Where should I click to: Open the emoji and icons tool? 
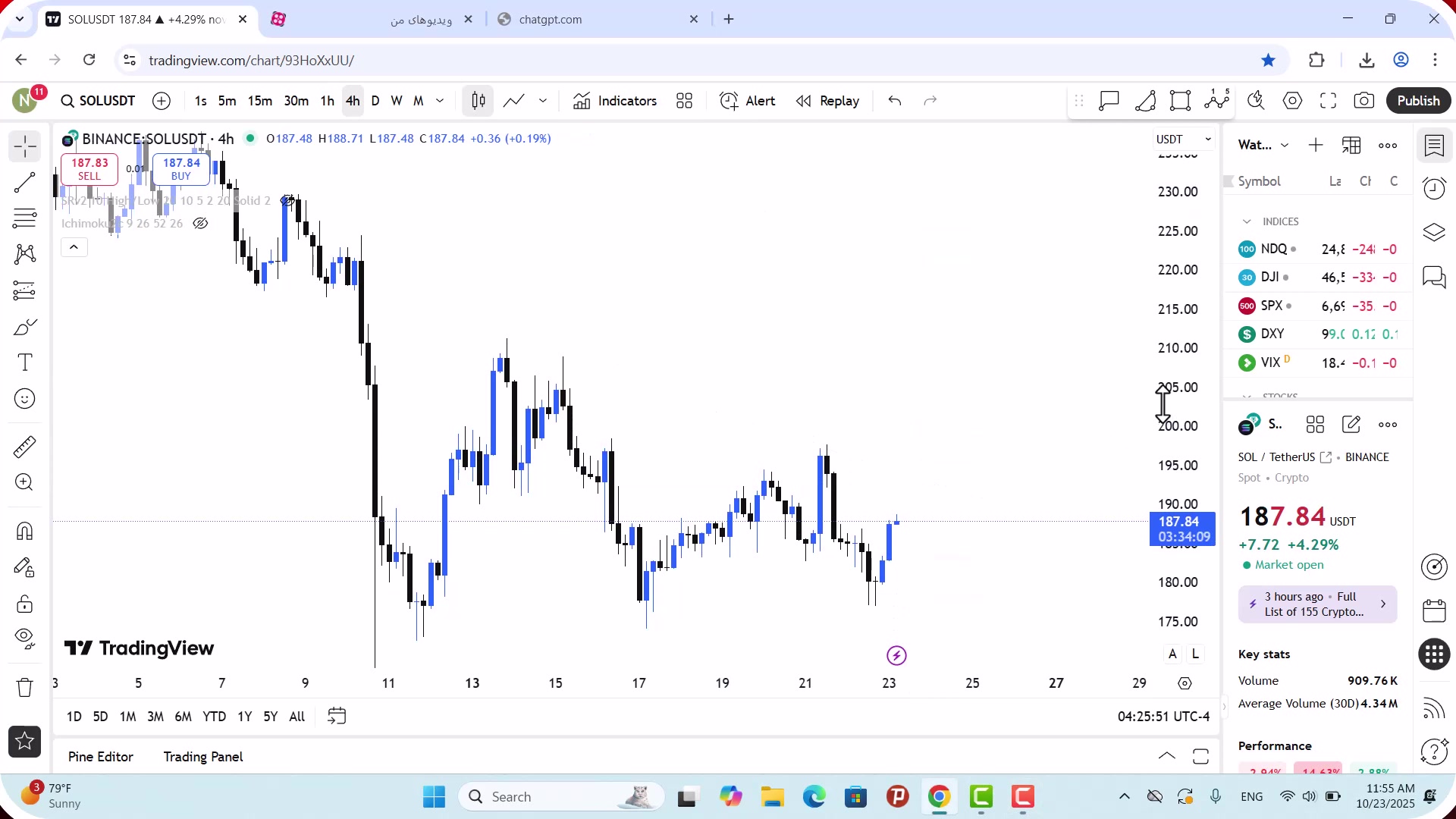[x=25, y=399]
